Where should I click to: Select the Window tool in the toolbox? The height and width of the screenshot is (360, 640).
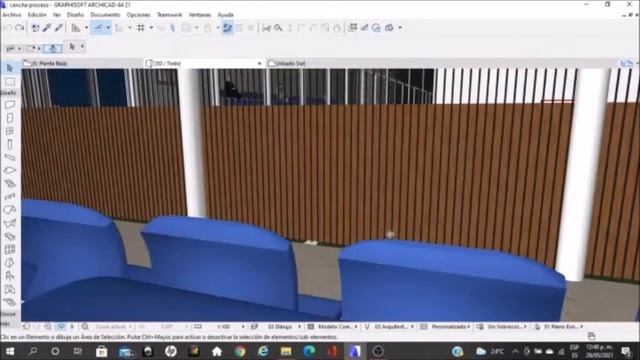(10, 131)
